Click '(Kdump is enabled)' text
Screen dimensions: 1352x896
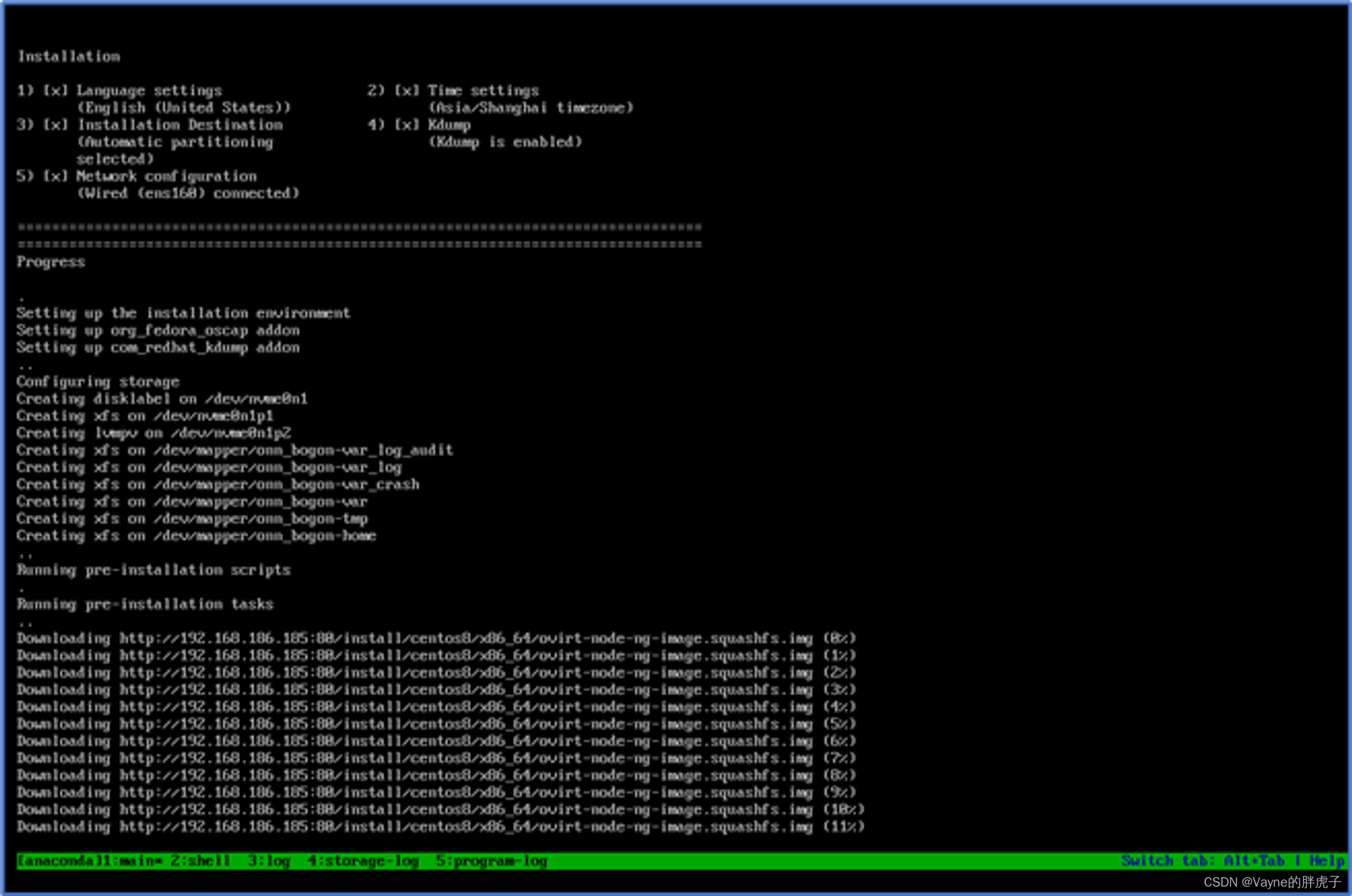tap(506, 142)
